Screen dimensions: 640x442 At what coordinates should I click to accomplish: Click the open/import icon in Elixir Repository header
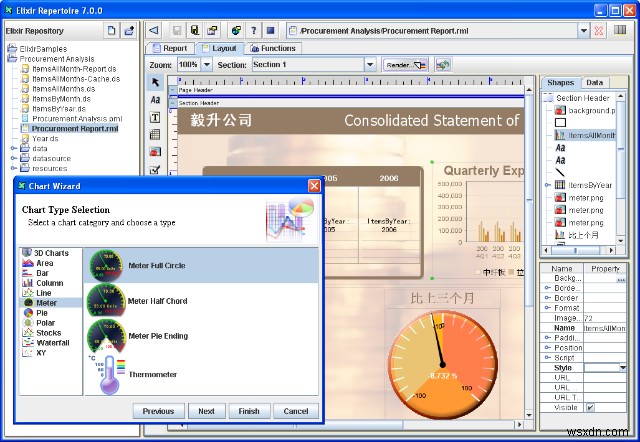[129, 31]
